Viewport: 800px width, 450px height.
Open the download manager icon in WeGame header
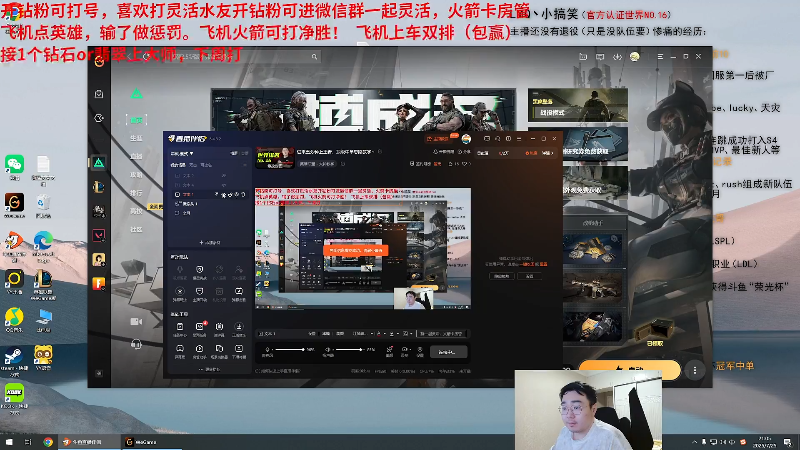pos(617,57)
